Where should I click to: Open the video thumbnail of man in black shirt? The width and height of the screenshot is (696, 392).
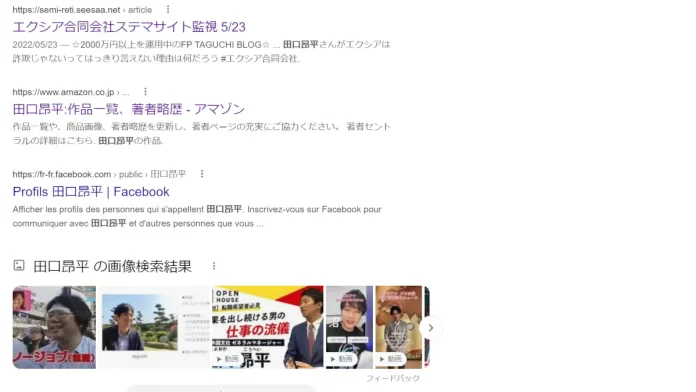tap(349, 327)
